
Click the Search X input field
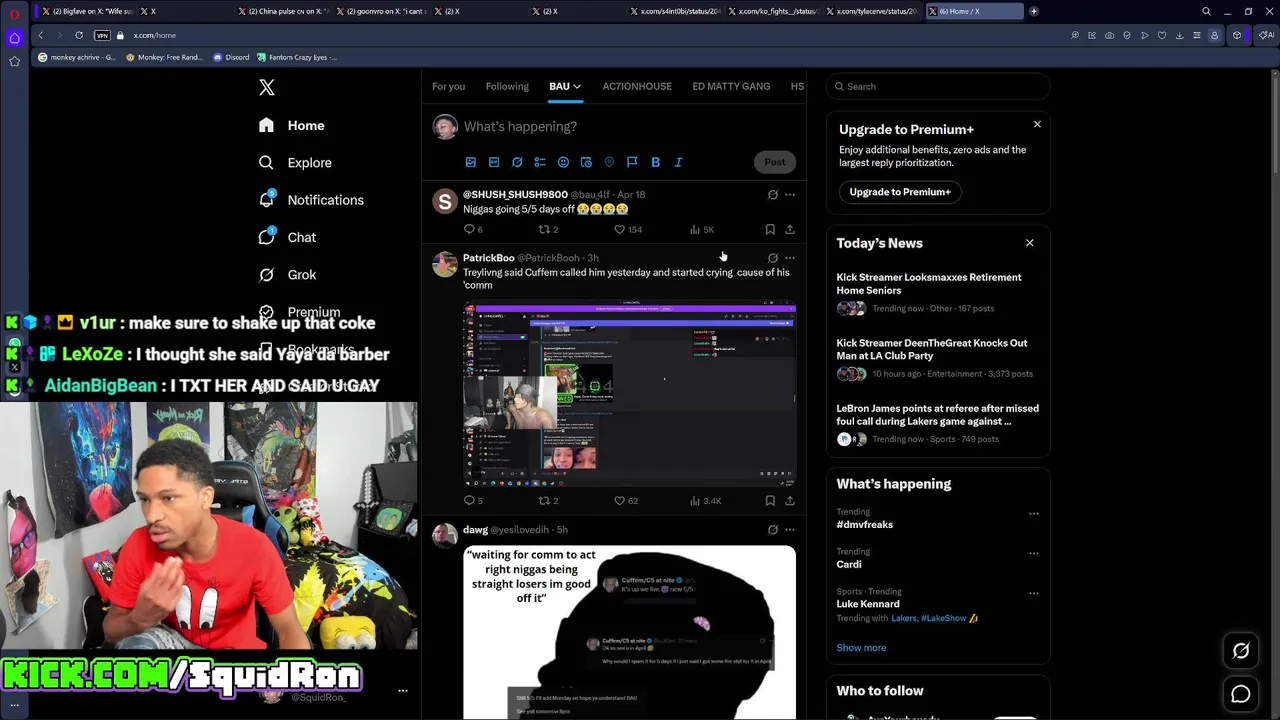click(x=938, y=86)
